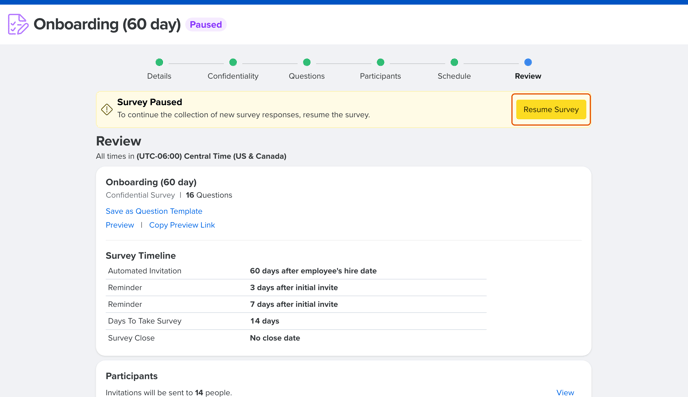Click Save as Question Template link
Viewport: 688px width, 397px height.
154,211
